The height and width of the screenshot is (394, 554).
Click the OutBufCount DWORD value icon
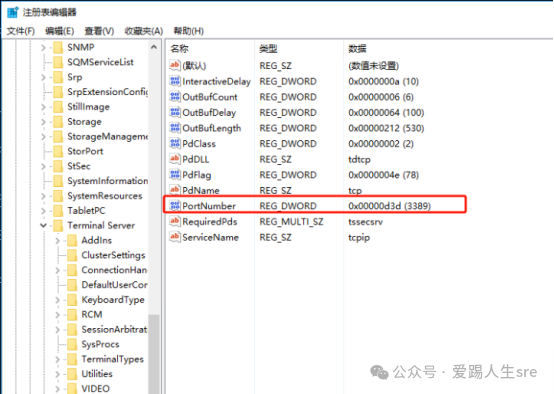pyautogui.click(x=175, y=97)
